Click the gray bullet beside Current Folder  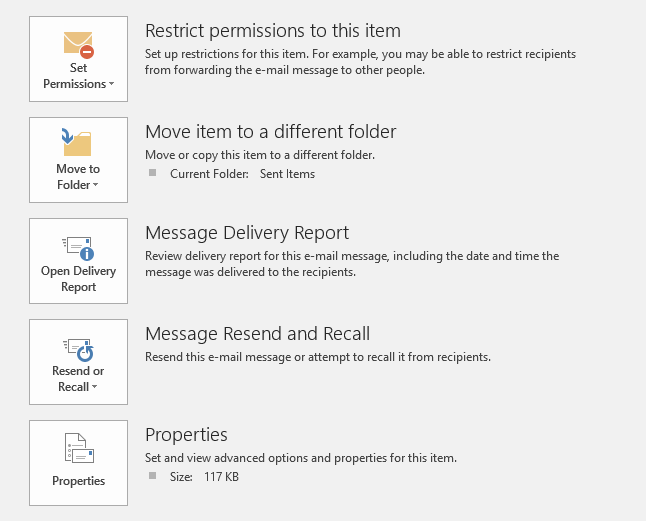point(153,173)
